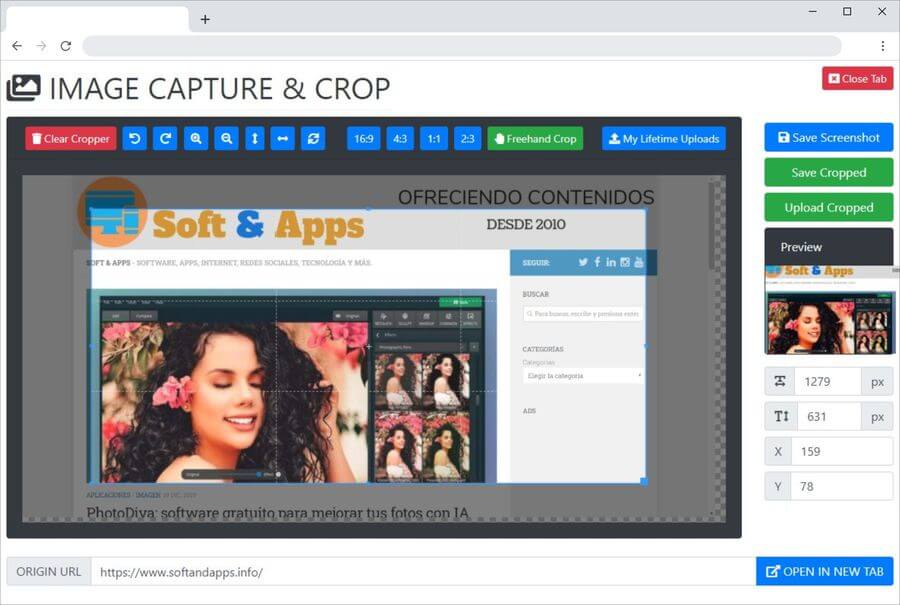Click Save Screenshot

point(828,138)
